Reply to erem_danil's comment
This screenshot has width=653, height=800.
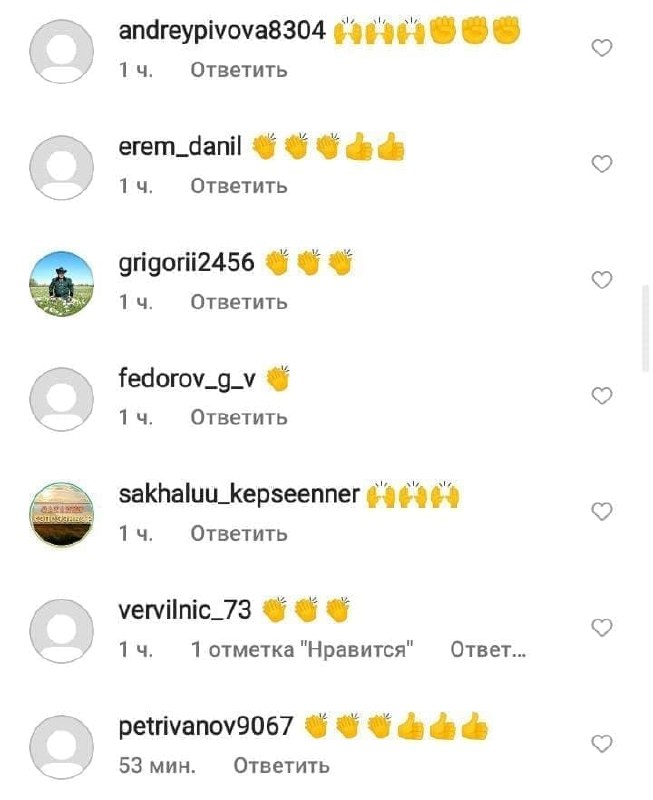pos(239,186)
